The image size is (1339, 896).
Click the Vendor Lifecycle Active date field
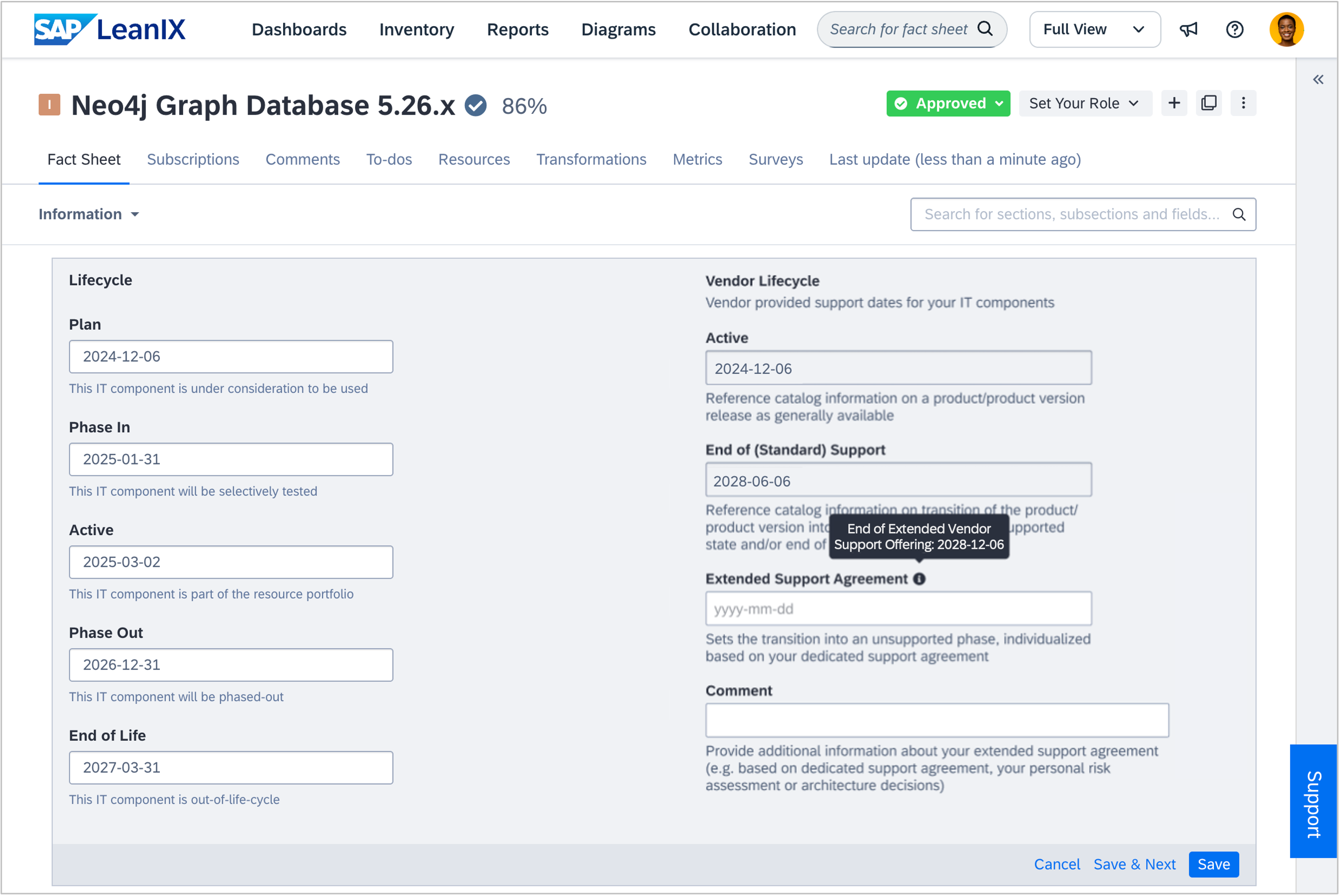click(x=898, y=368)
